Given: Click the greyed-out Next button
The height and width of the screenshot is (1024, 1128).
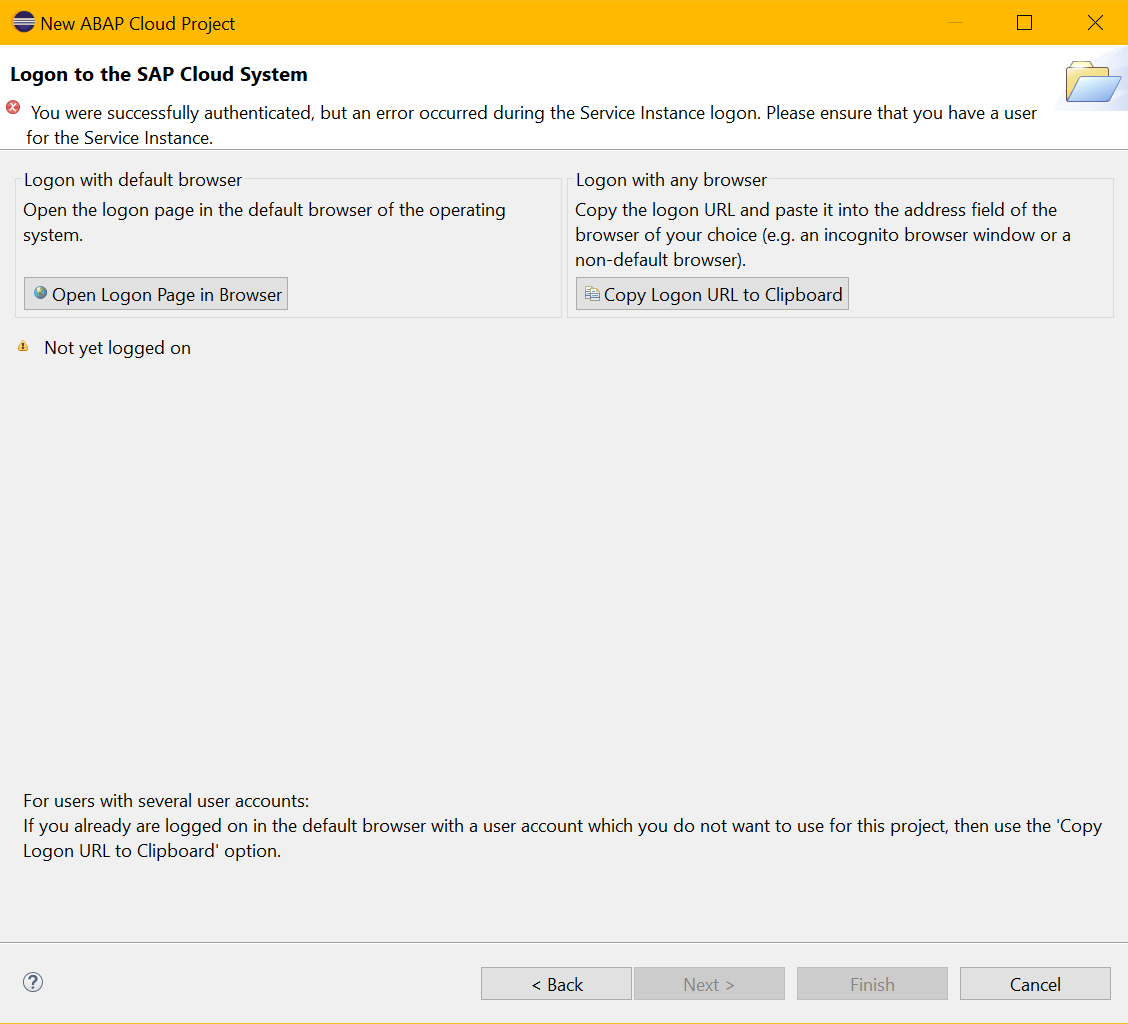Looking at the screenshot, I should click(709, 984).
